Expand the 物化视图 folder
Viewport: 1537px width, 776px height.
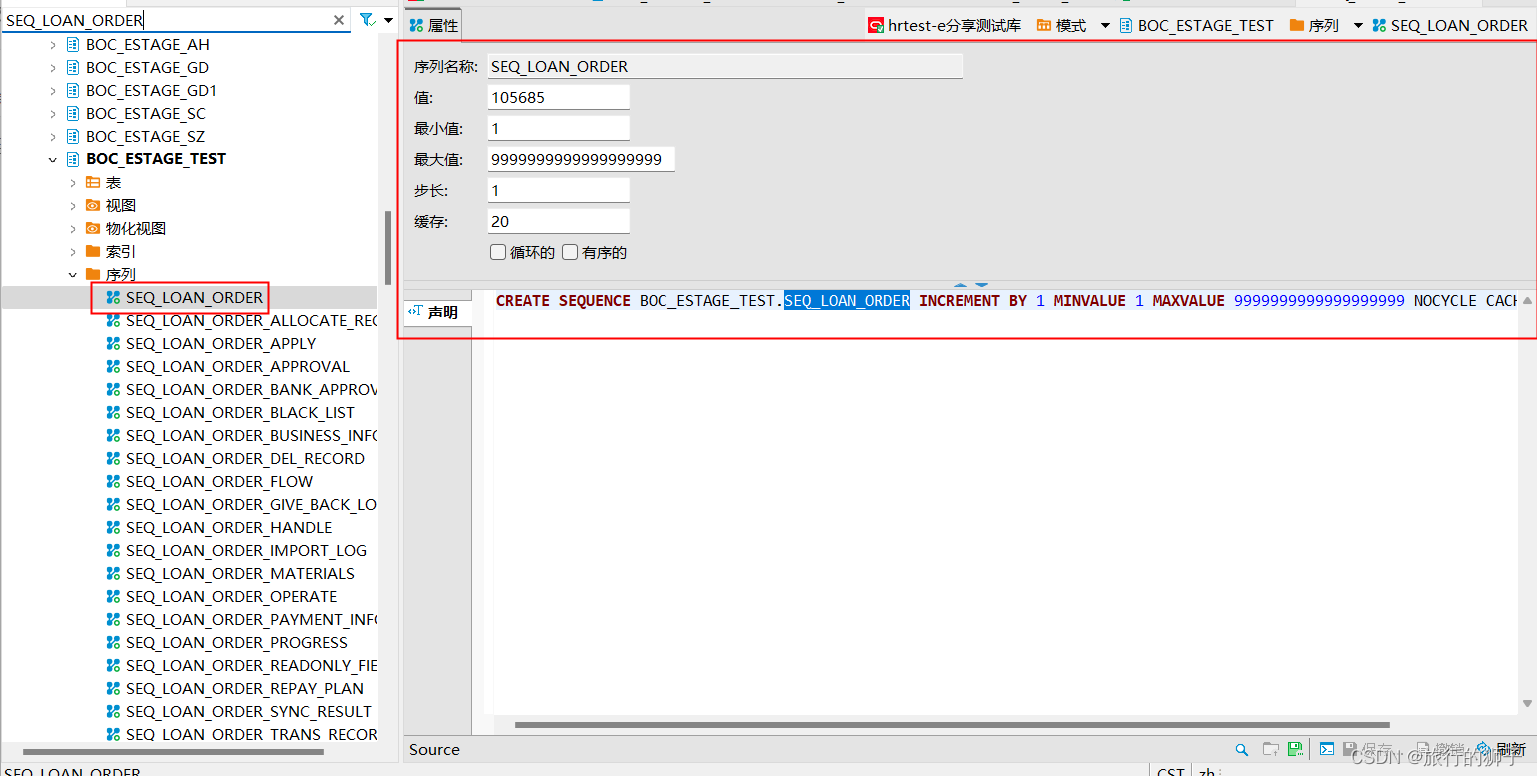tap(72, 229)
